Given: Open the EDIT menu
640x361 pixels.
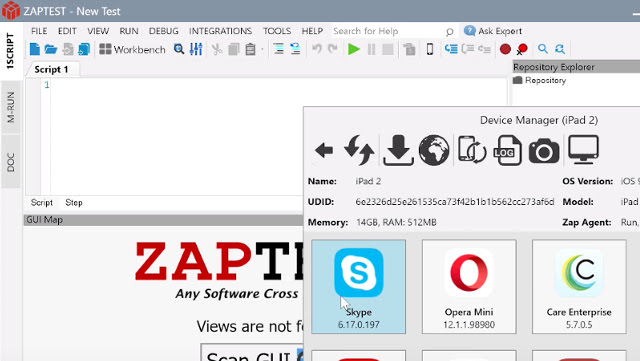Looking at the screenshot, I should point(67,31).
